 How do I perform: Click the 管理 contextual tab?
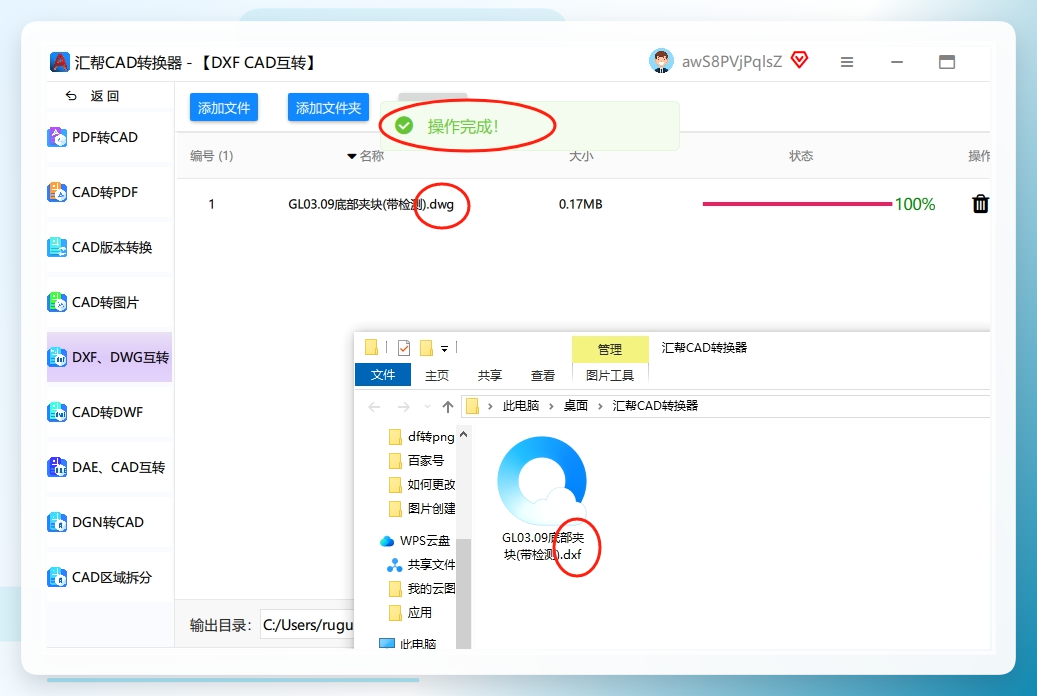[610, 349]
